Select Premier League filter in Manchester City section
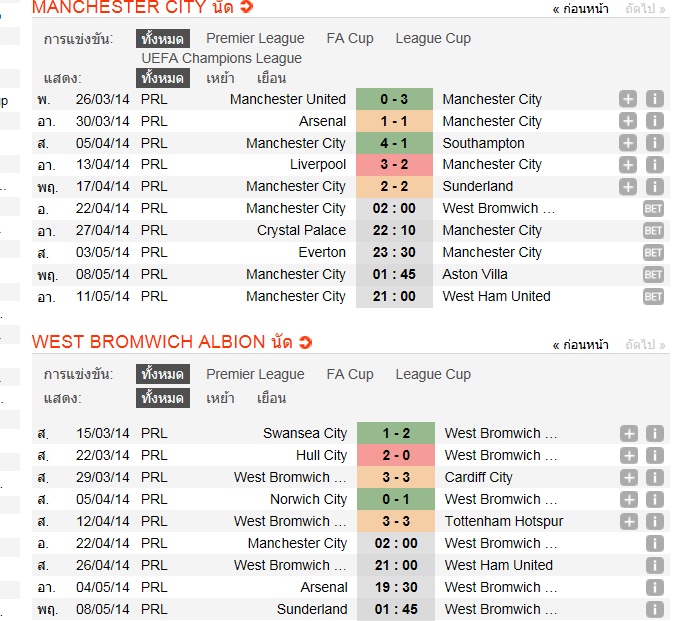684x621 pixels. tap(255, 38)
